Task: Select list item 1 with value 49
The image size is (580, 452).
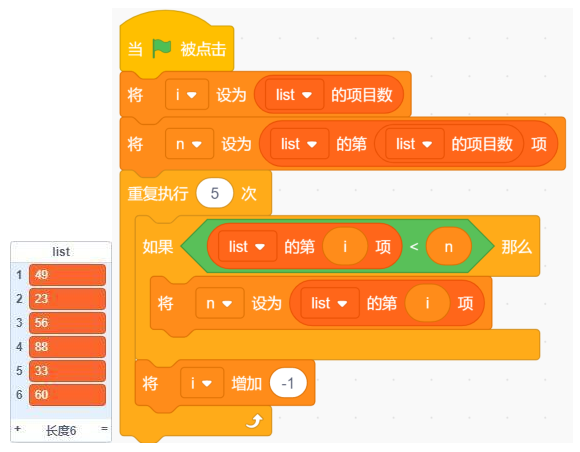Action: pos(67,275)
